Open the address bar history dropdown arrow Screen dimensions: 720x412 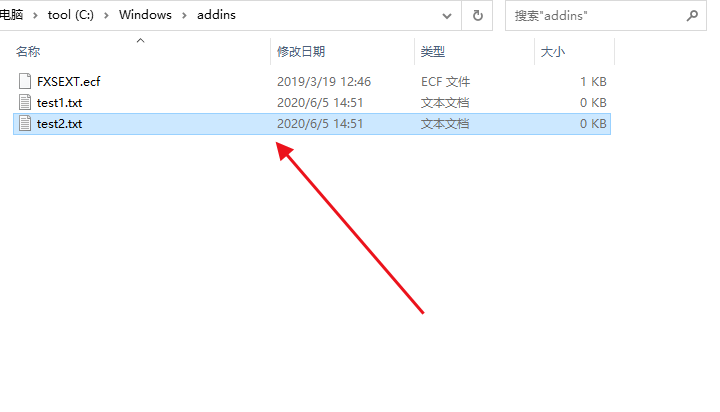pyautogui.click(x=446, y=16)
